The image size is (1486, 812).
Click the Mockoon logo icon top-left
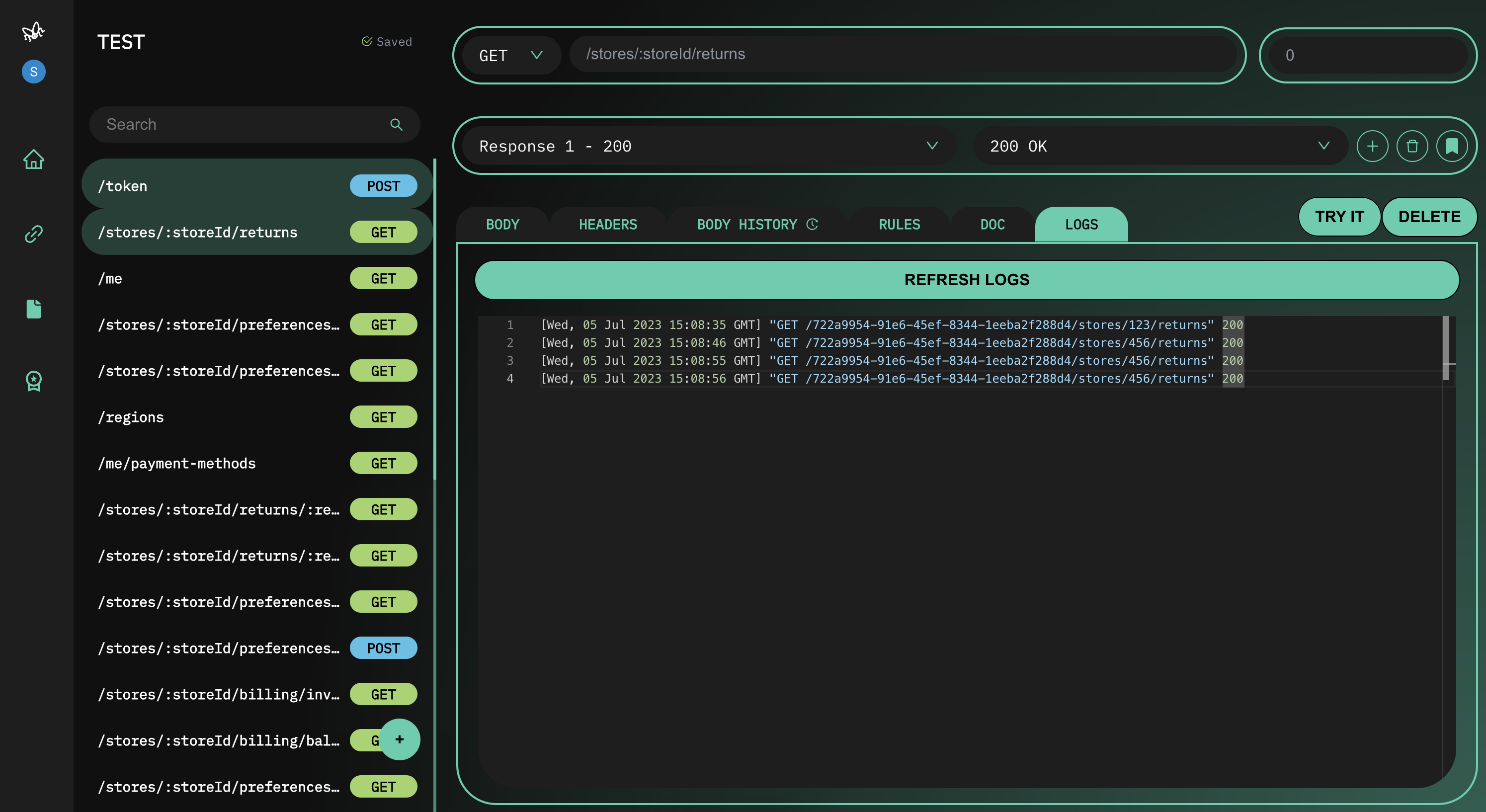[33, 31]
